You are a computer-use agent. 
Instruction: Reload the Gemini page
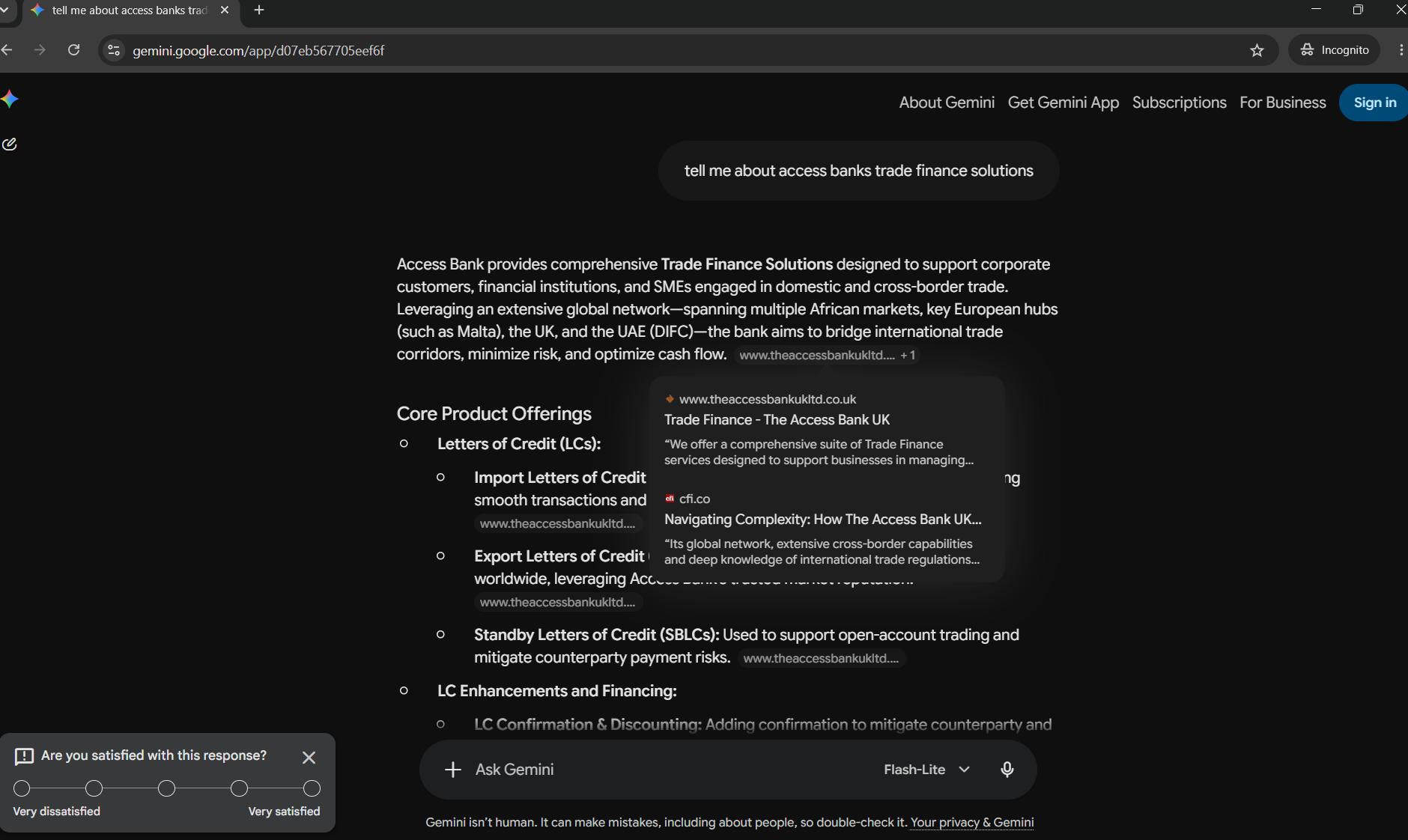click(x=73, y=50)
